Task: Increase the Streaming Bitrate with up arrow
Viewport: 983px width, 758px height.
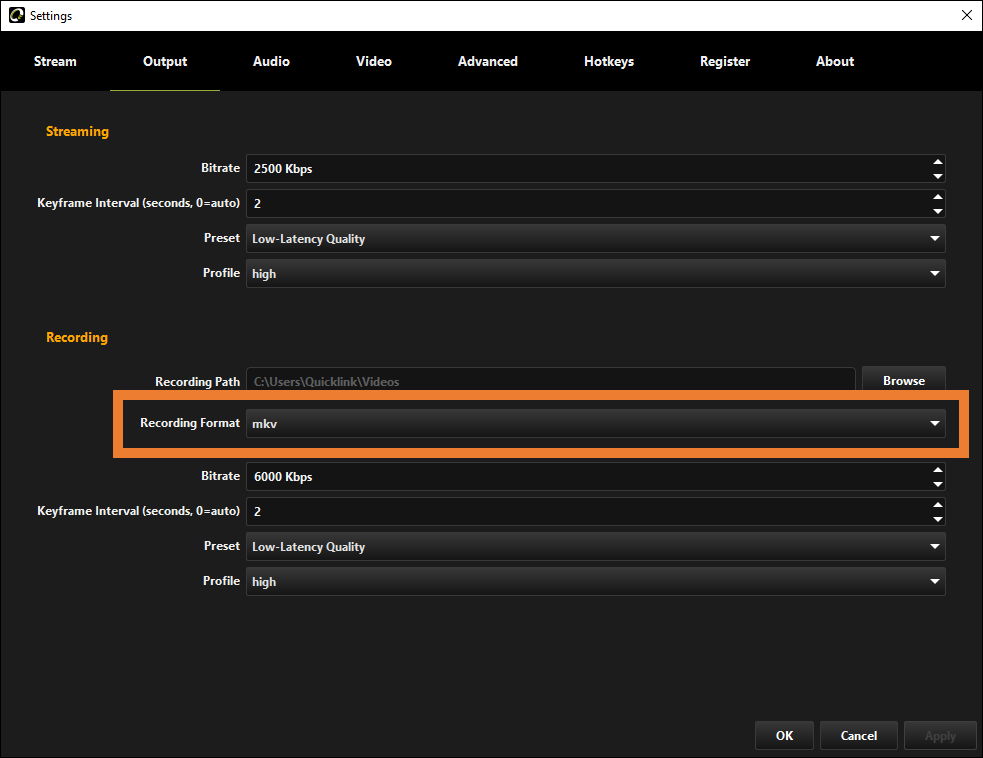Action: (x=937, y=162)
